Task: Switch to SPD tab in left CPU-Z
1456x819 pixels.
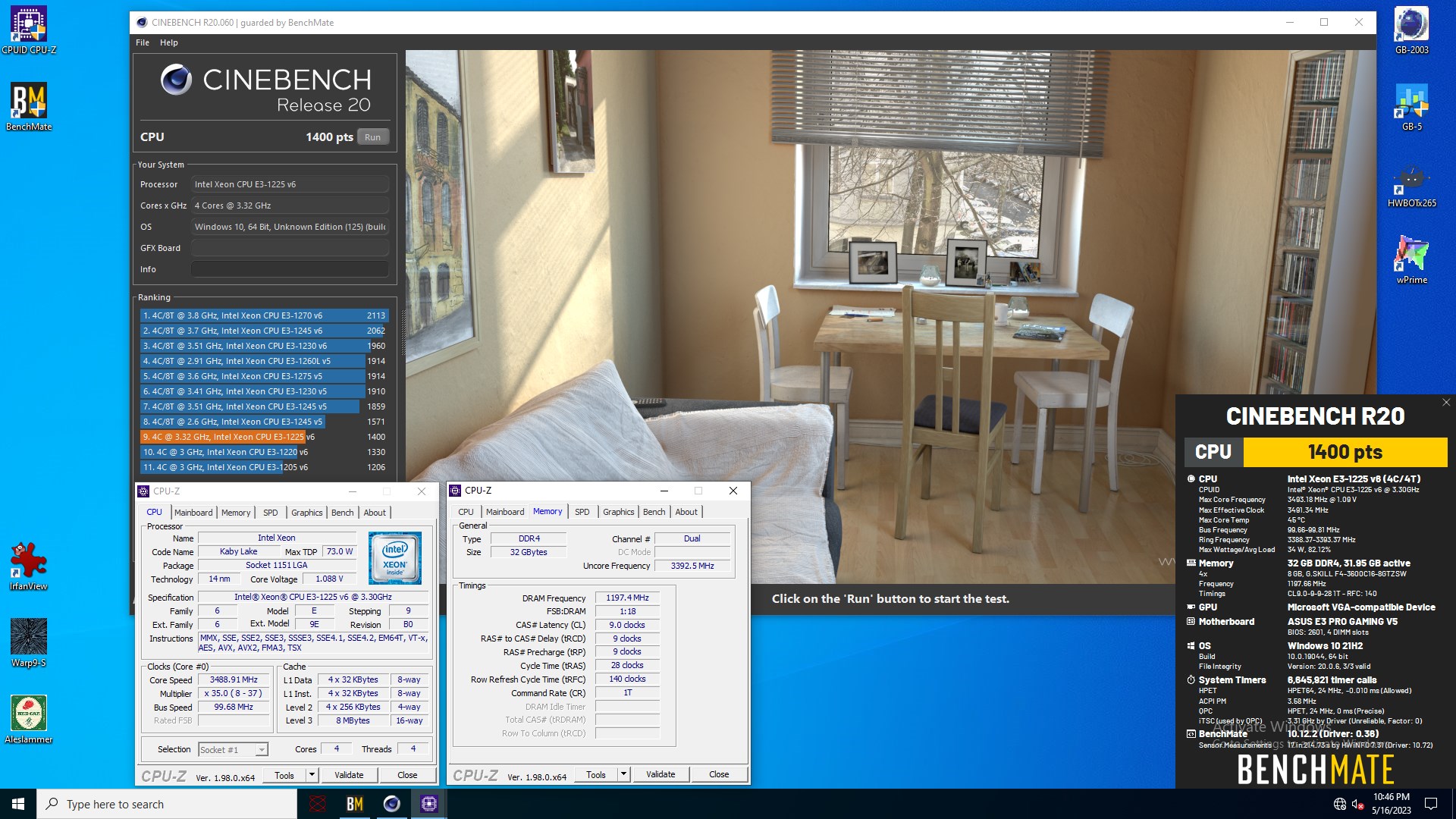Action: point(271,513)
